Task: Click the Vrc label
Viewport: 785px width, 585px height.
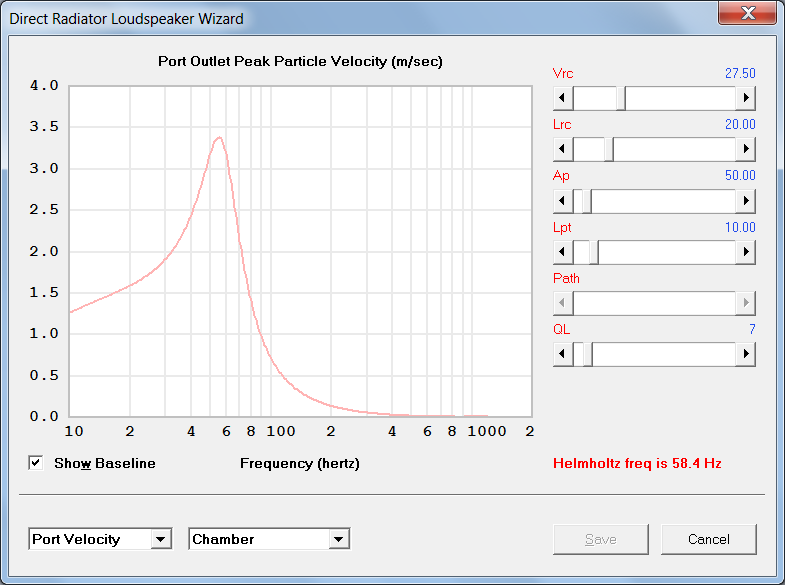Action: [563, 74]
